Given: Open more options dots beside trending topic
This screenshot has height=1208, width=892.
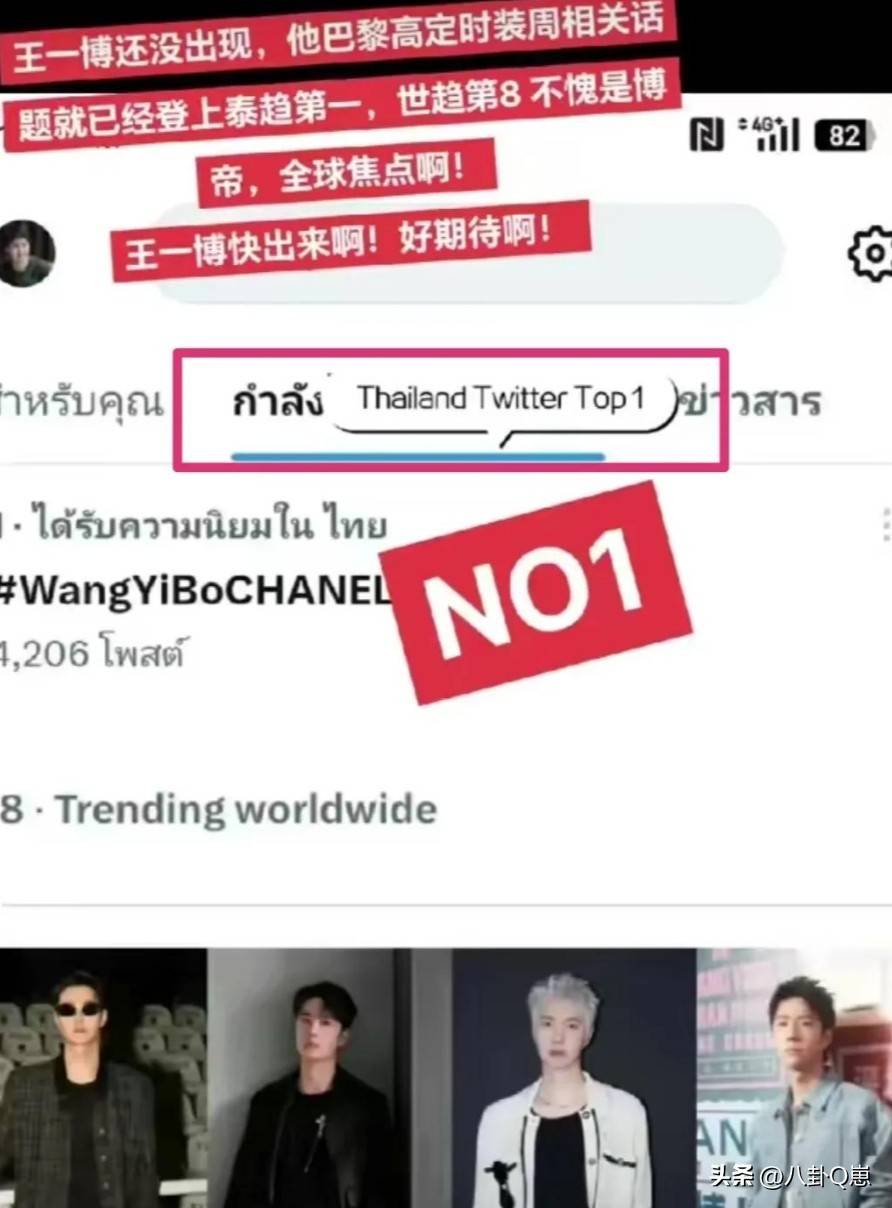Looking at the screenshot, I should point(886,525).
